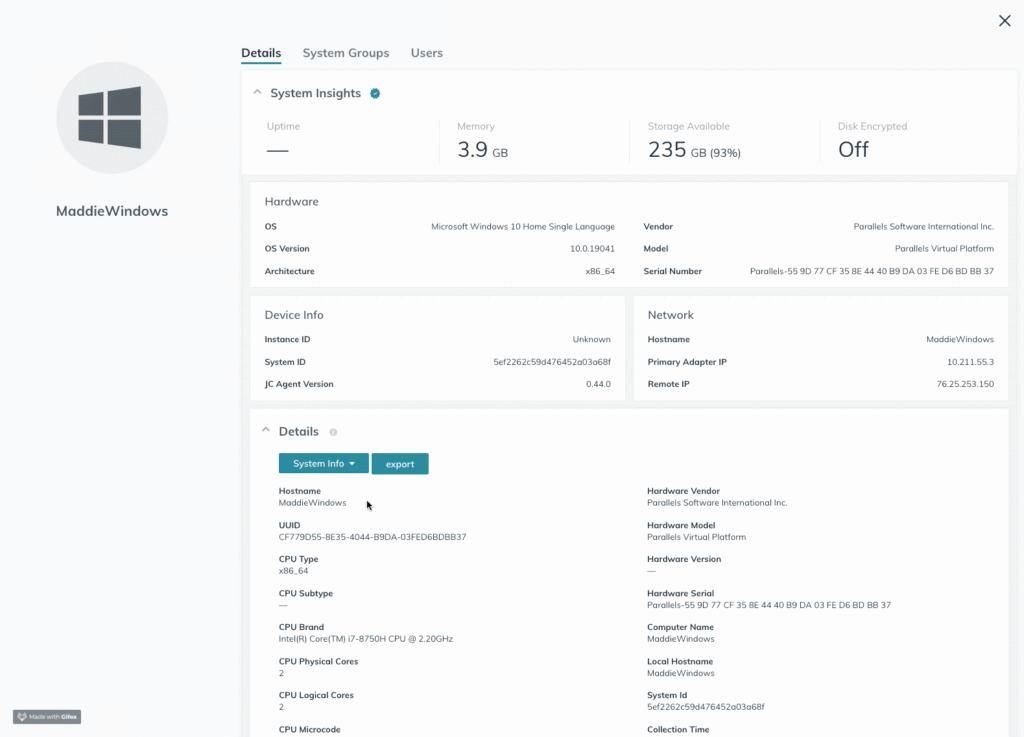Click the Windows logo device avatar
Screen dimensions: 1024x737
(112, 118)
